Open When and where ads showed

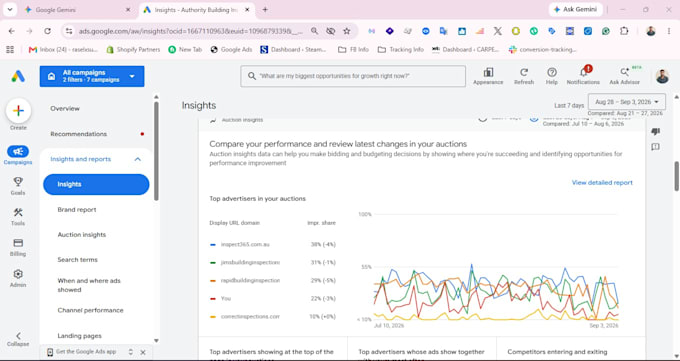89,285
